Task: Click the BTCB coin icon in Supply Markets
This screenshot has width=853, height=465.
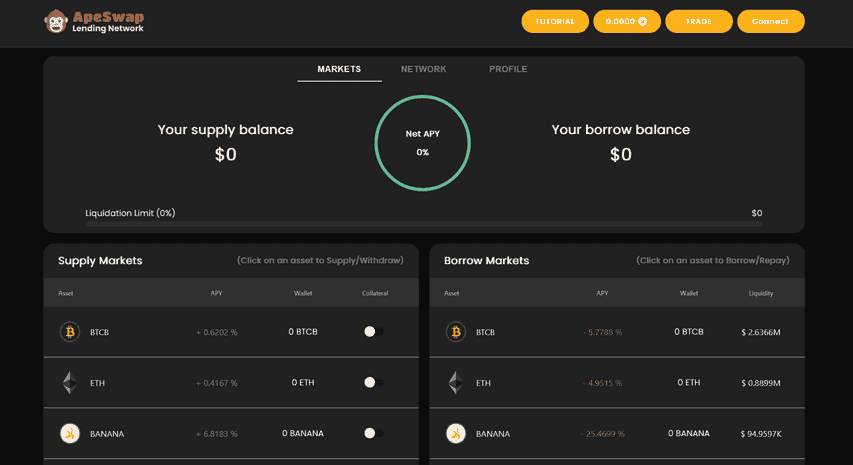Action: tap(70, 332)
